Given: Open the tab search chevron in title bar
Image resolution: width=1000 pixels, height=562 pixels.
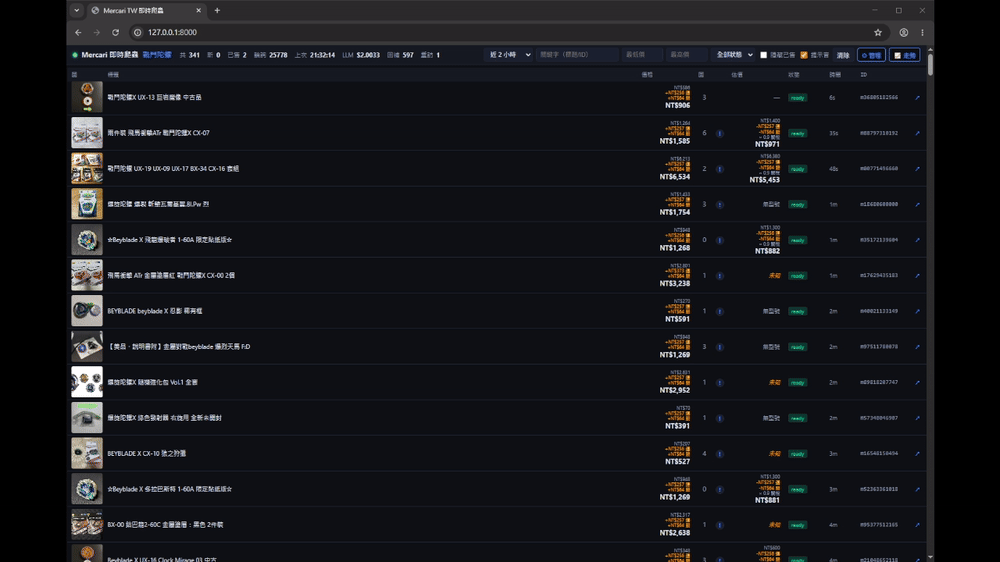Looking at the screenshot, I should click(x=77, y=10).
